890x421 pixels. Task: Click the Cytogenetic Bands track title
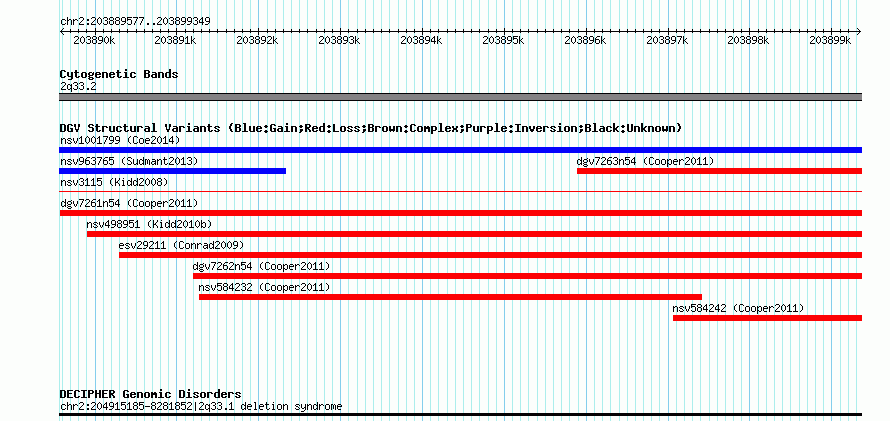[x=119, y=74]
